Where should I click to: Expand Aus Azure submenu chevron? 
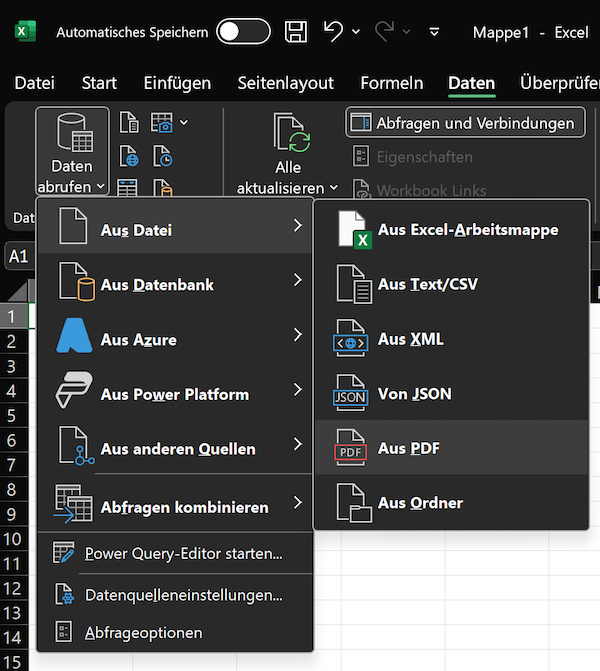297,335
